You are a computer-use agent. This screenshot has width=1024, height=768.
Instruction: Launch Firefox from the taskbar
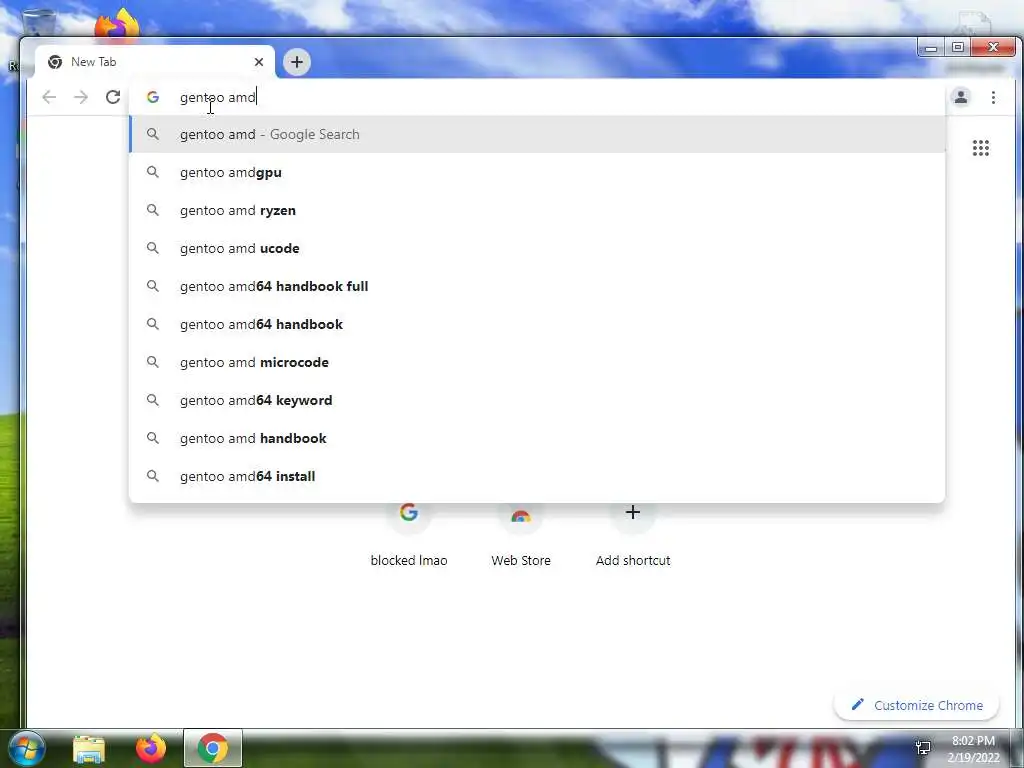(151, 748)
